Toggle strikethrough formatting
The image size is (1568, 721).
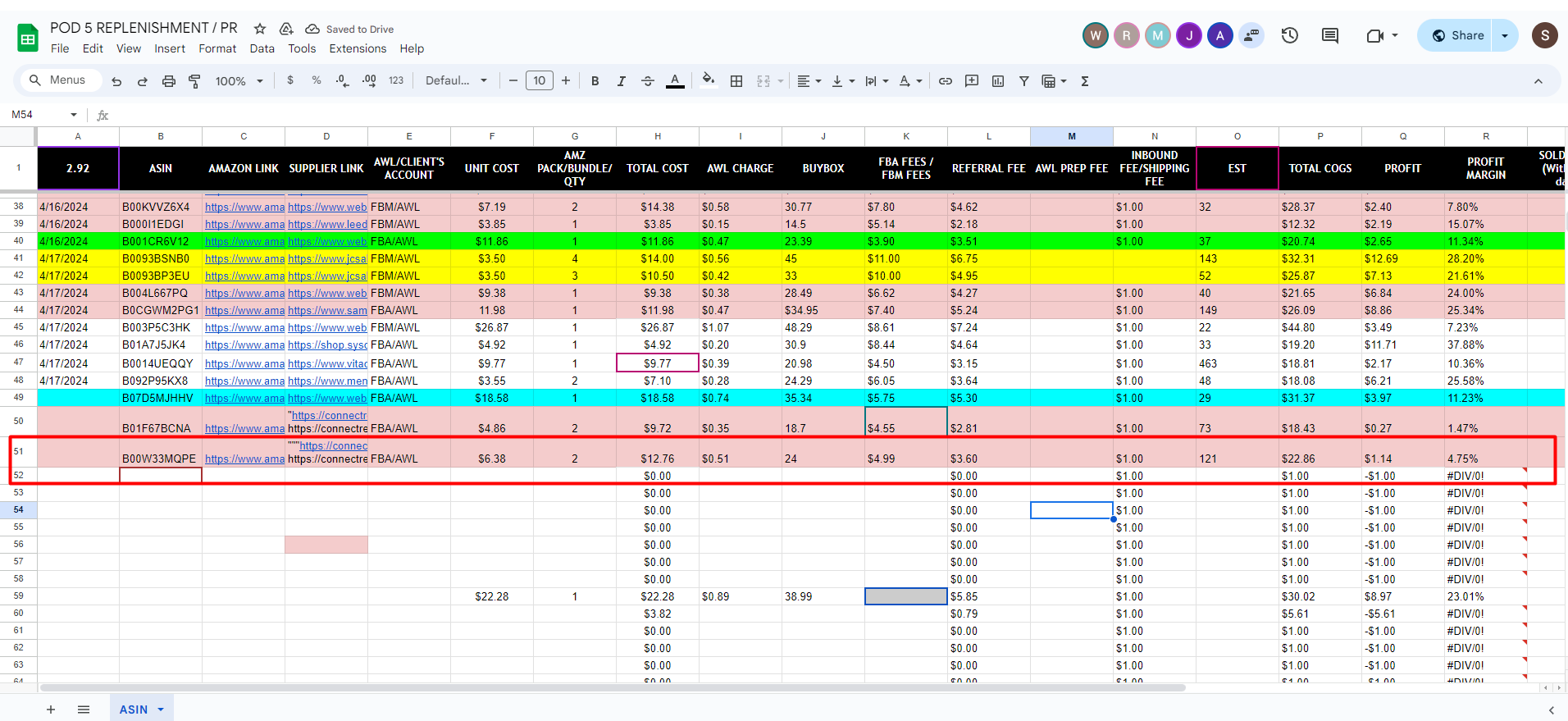pos(648,81)
